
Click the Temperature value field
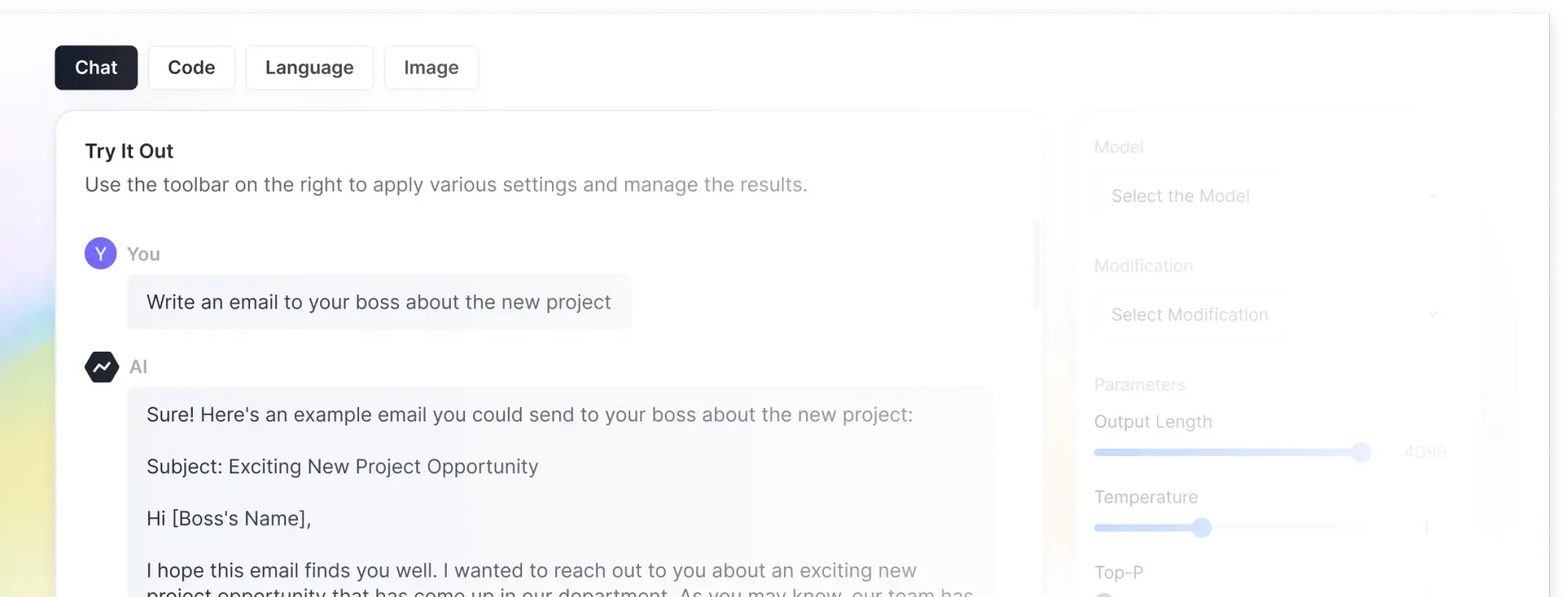1425,528
